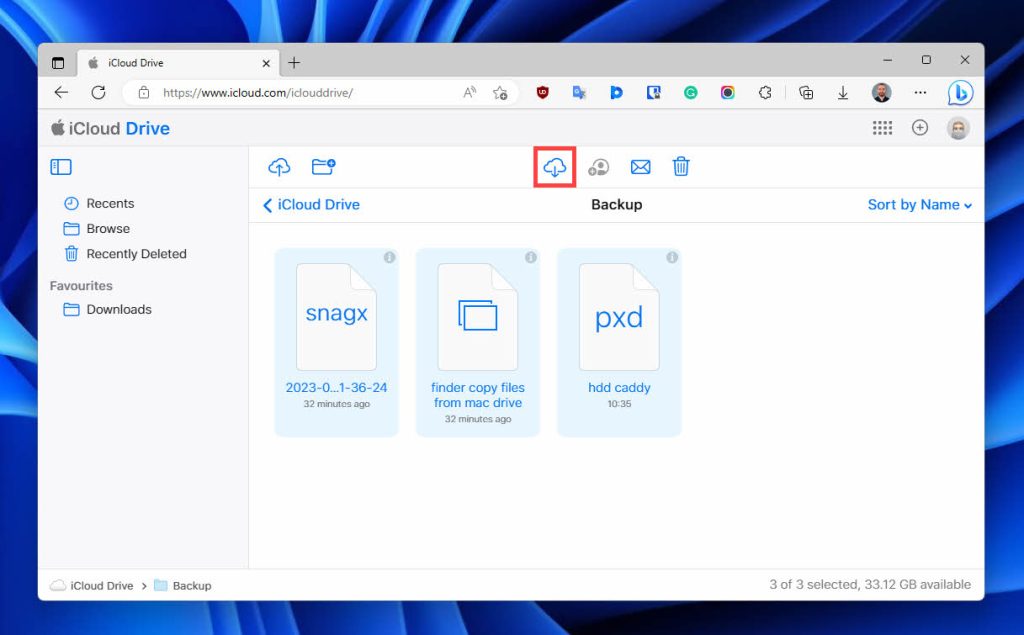The width and height of the screenshot is (1024, 635).
Task: Delete selected files with trash icon
Action: (680, 167)
